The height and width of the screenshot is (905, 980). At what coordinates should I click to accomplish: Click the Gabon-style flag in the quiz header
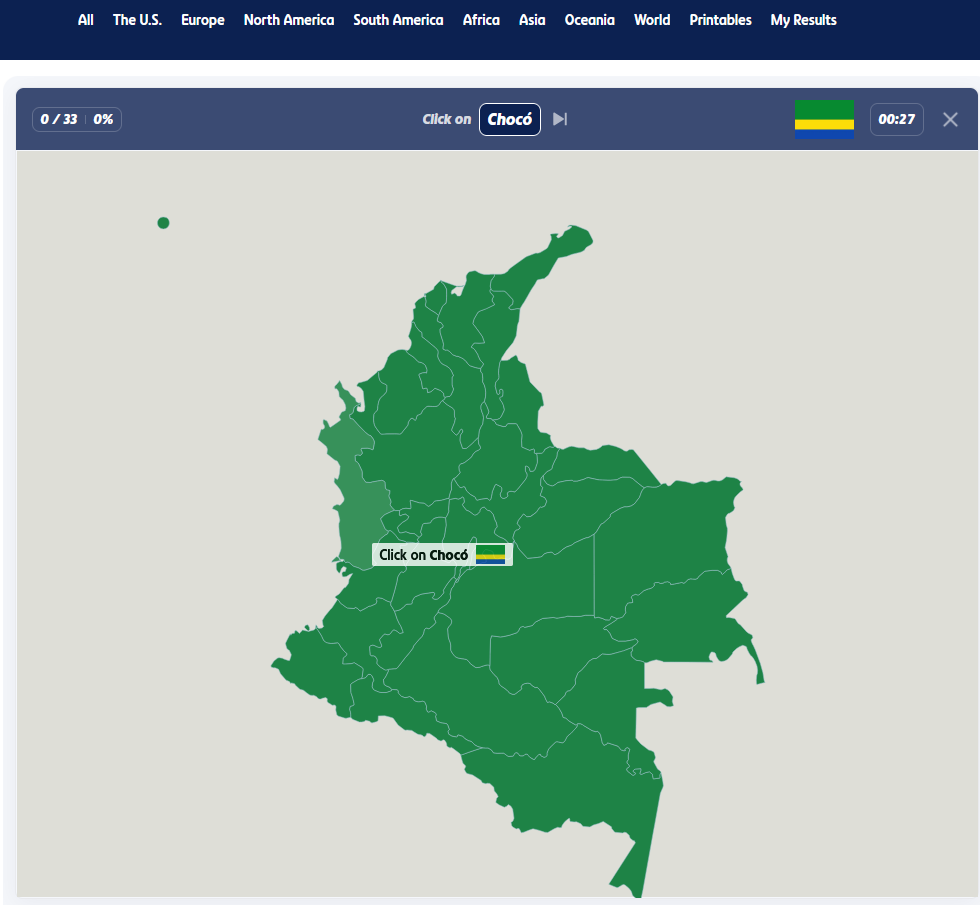pos(824,119)
